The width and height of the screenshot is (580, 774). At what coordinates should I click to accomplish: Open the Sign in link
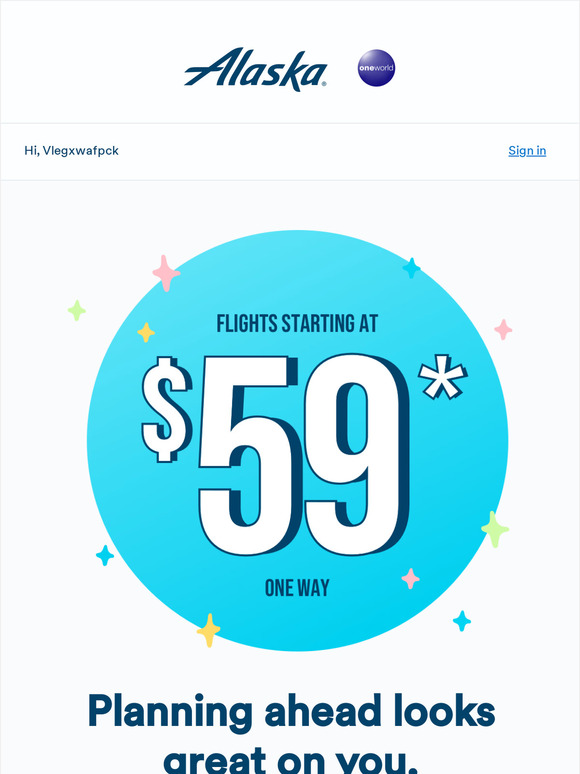pyautogui.click(x=527, y=151)
